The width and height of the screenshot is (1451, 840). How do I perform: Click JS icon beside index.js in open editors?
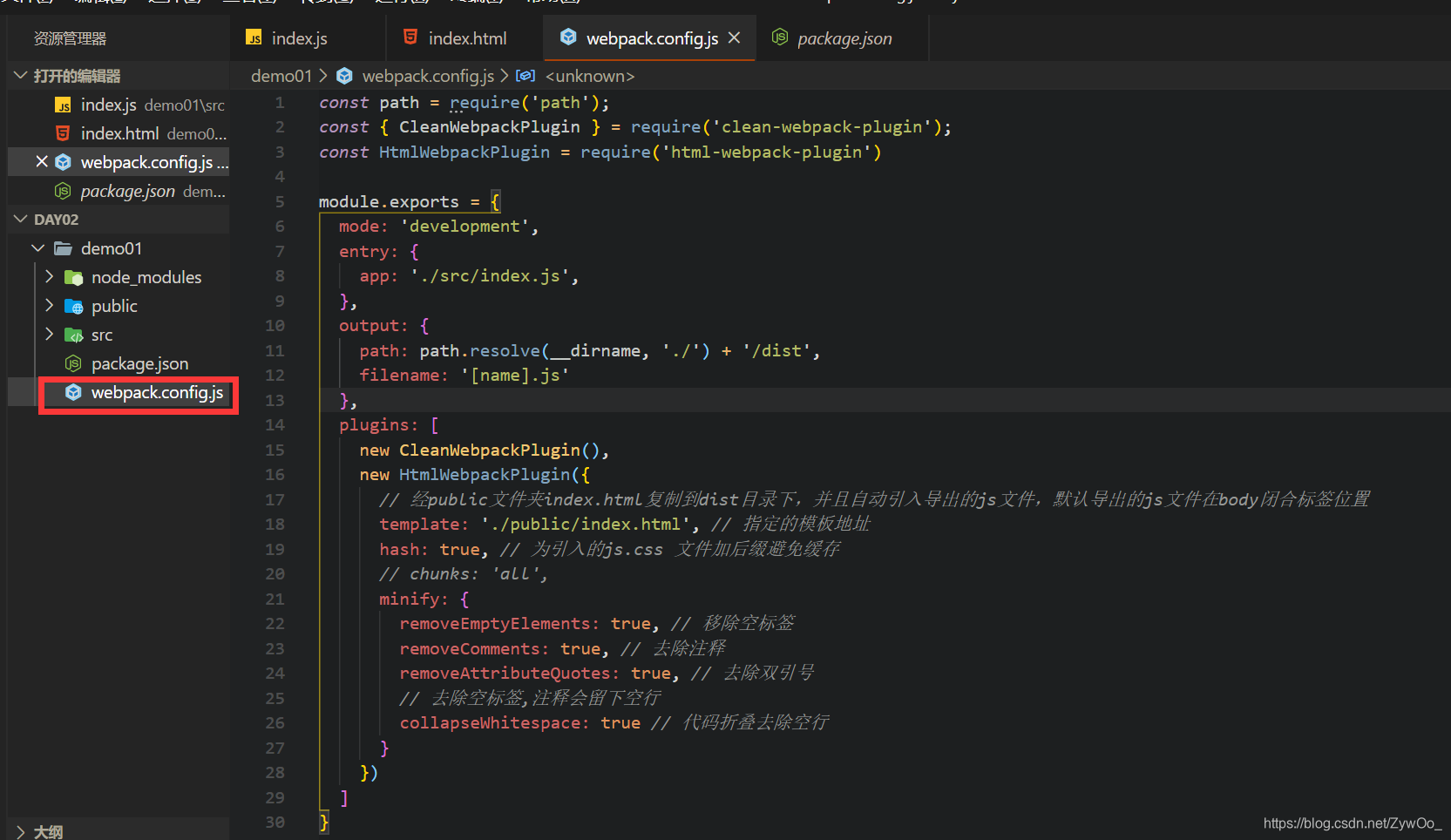point(63,105)
